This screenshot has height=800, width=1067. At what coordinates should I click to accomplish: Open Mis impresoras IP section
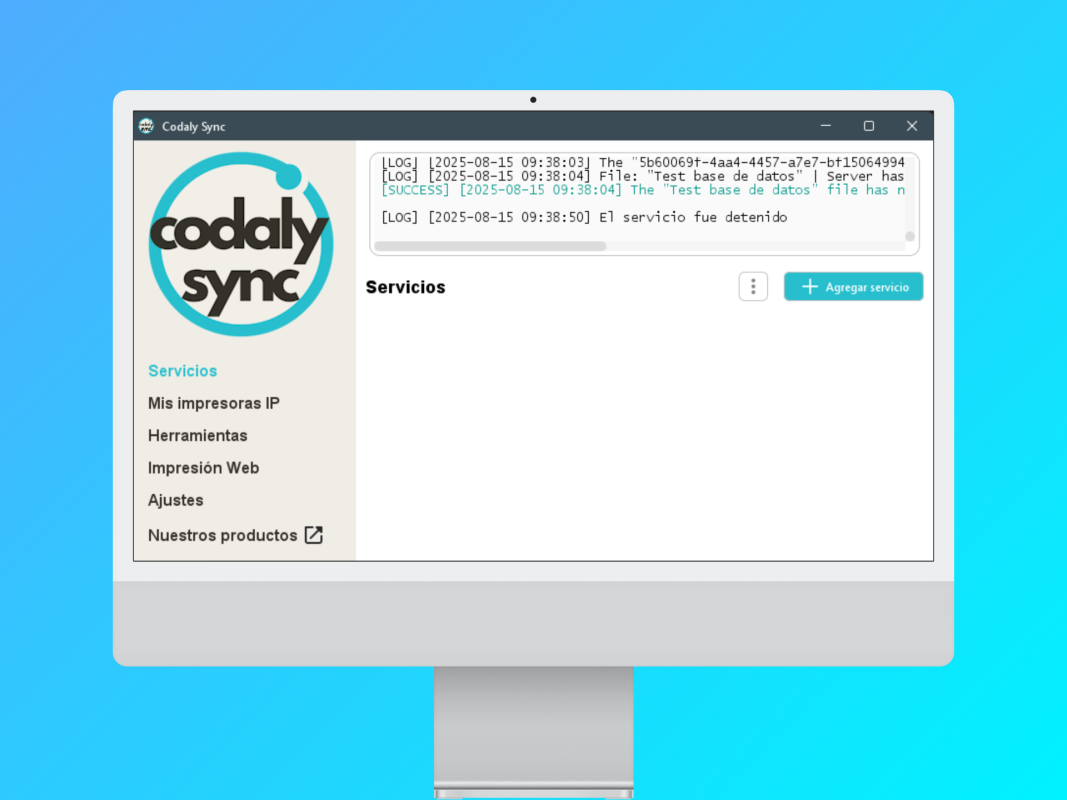213,403
